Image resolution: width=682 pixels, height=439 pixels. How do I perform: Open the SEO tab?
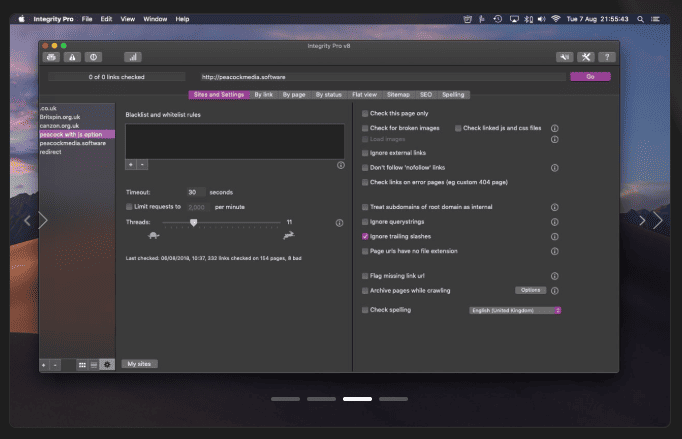point(426,95)
